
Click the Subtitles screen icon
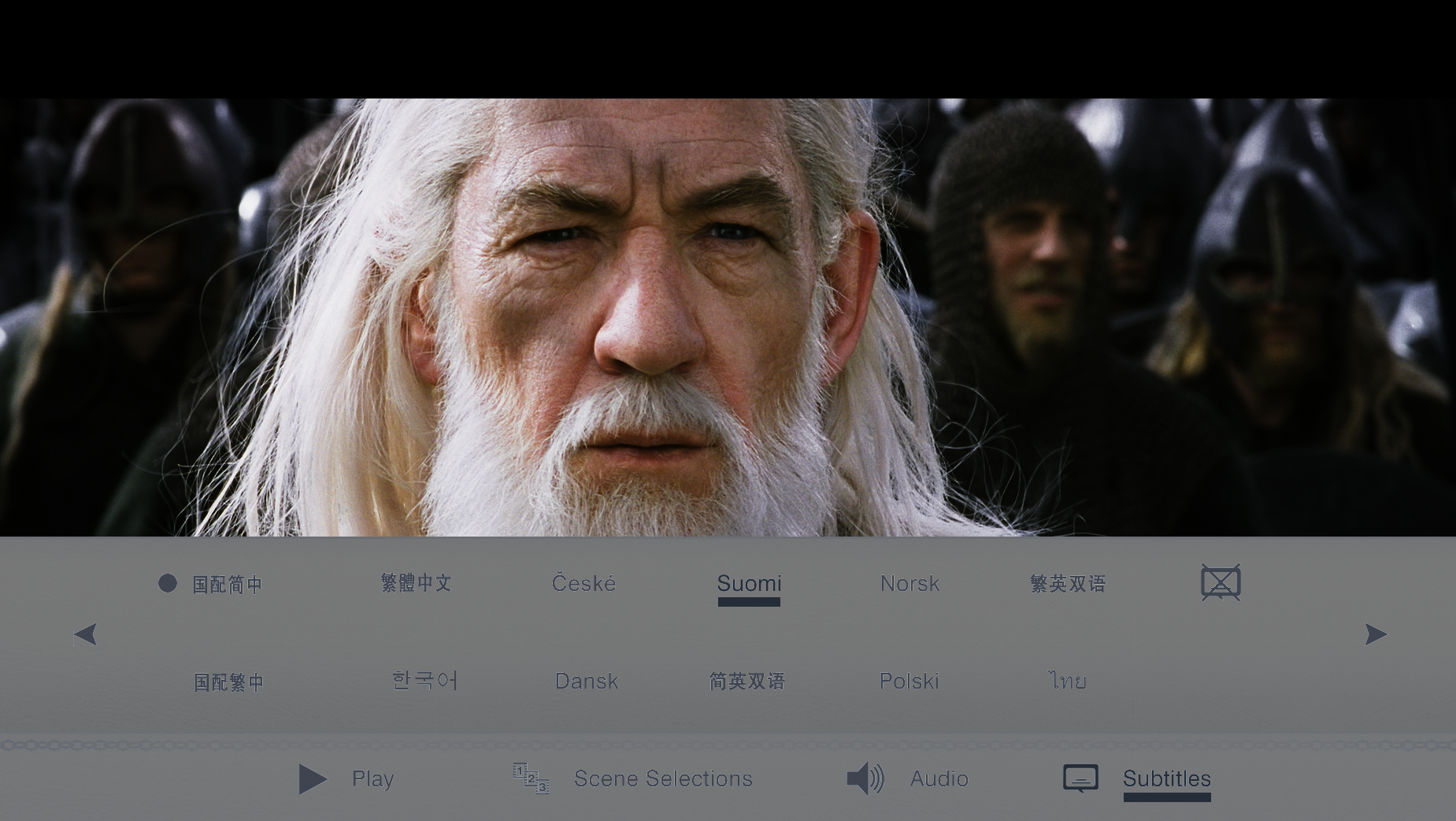point(1080,778)
